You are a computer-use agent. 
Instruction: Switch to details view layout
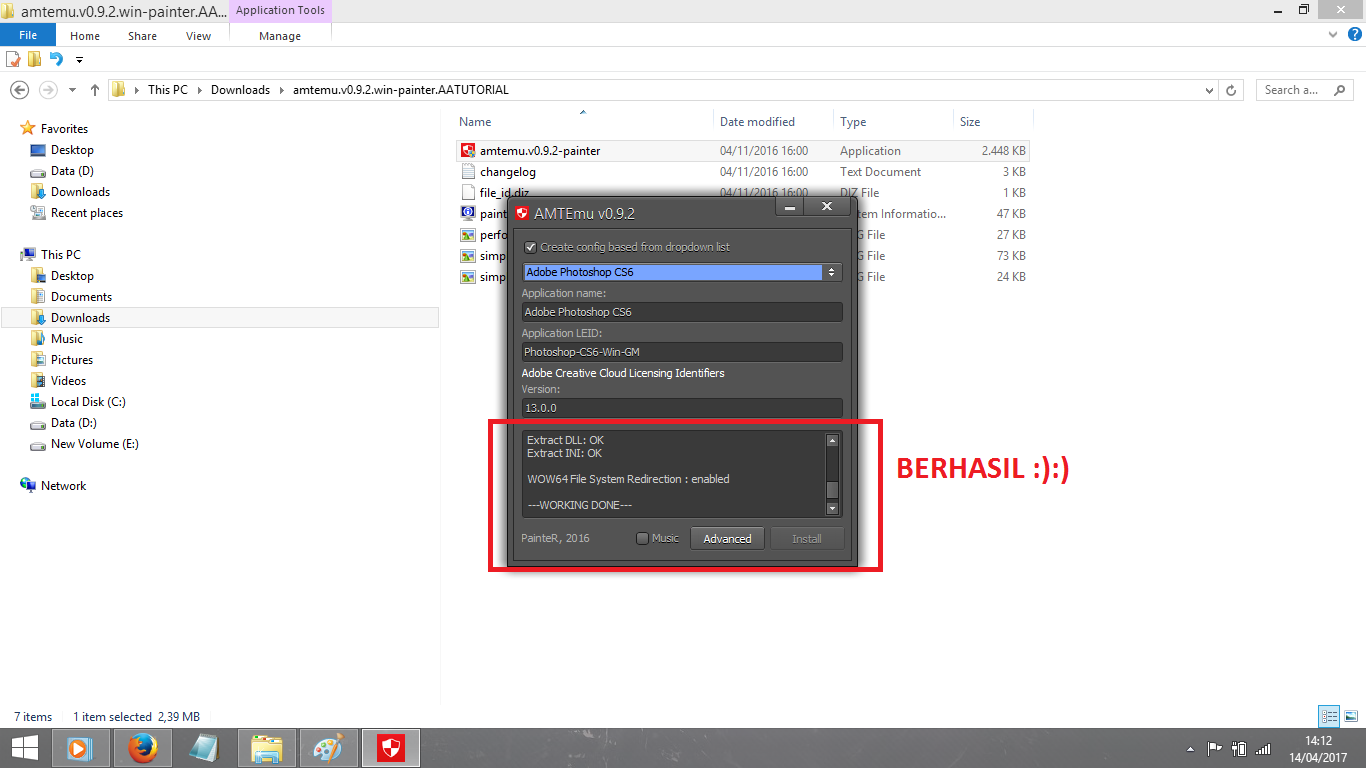pos(1329,716)
